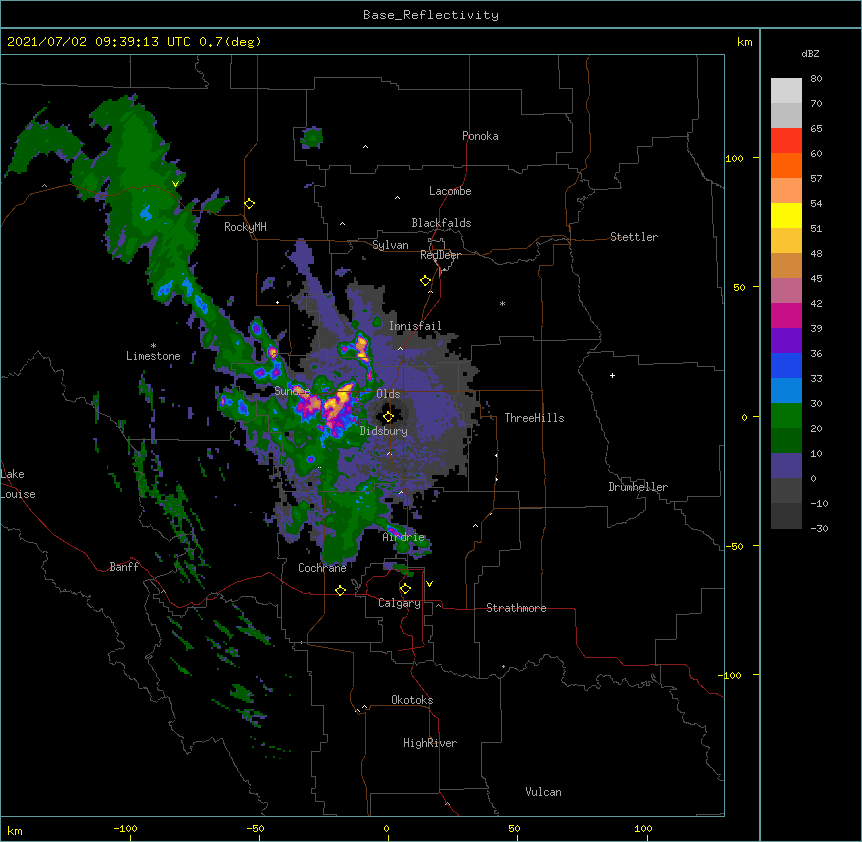Click the RedDeer city label
Screen dimensions: 862x842
[440, 255]
